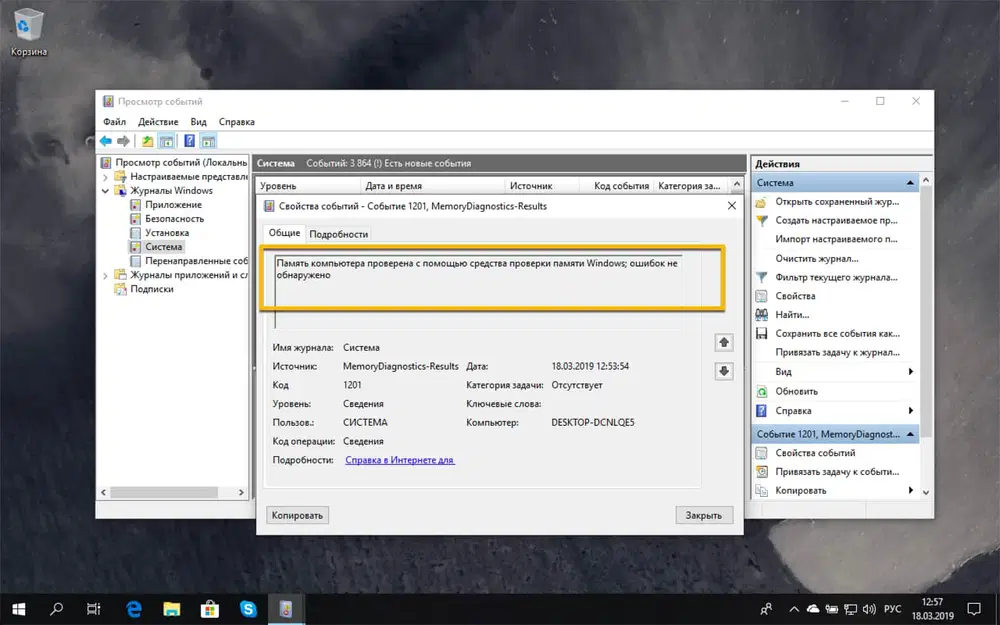Click the blue Help icon in toolbar
This screenshot has height=625, width=1000.
[189, 141]
